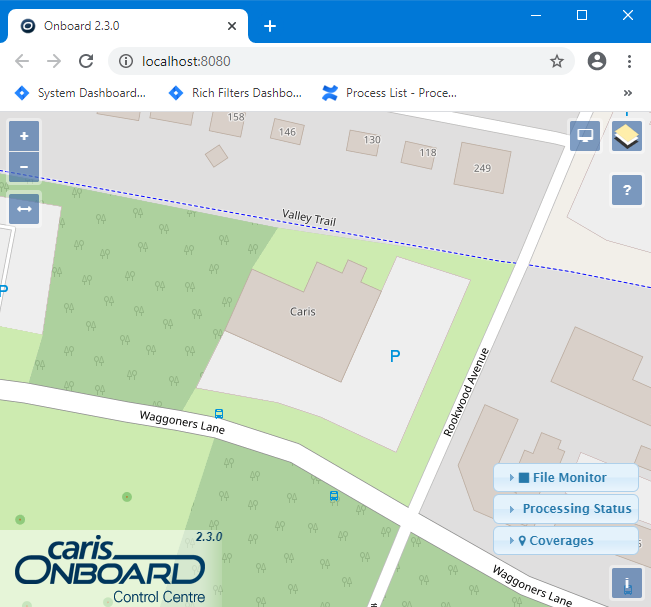Click the info button on map
Screen dimensions: 651x607
click(627, 582)
